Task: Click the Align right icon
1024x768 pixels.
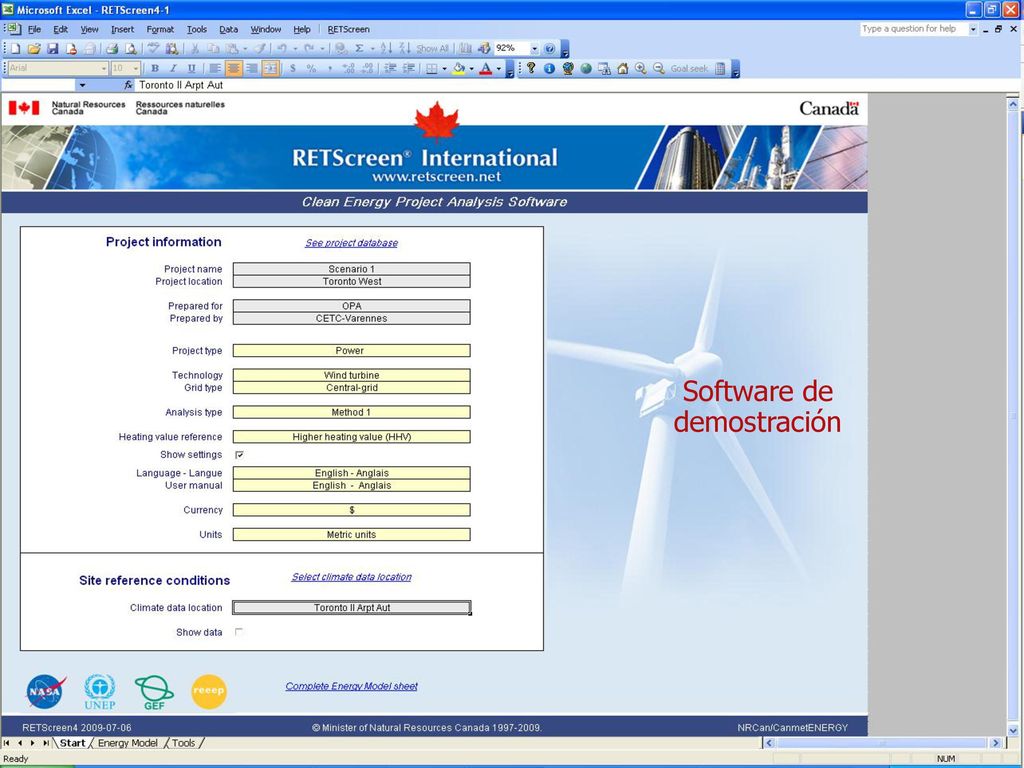Action: (x=251, y=68)
